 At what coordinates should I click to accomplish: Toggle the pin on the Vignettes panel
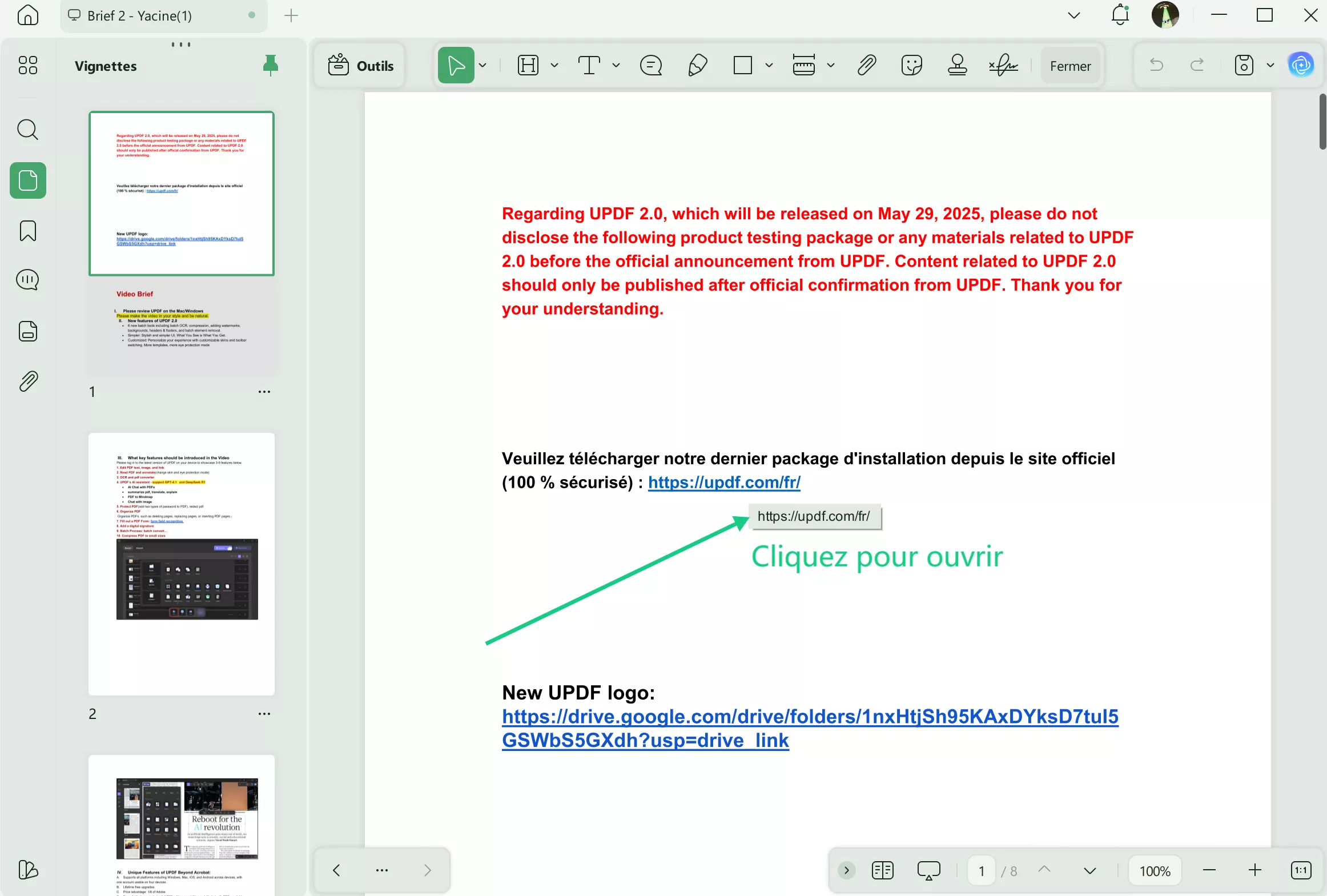click(x=270, y=65)
